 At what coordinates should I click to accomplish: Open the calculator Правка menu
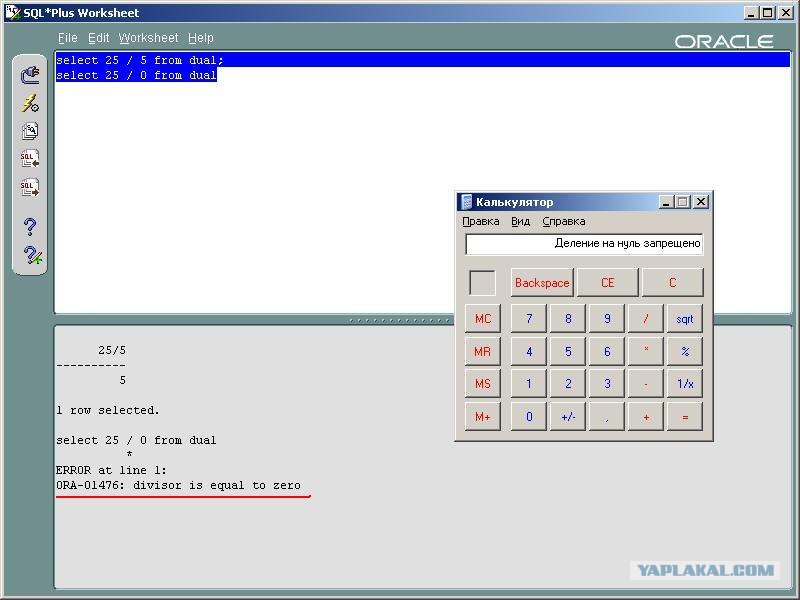(481, 221)
